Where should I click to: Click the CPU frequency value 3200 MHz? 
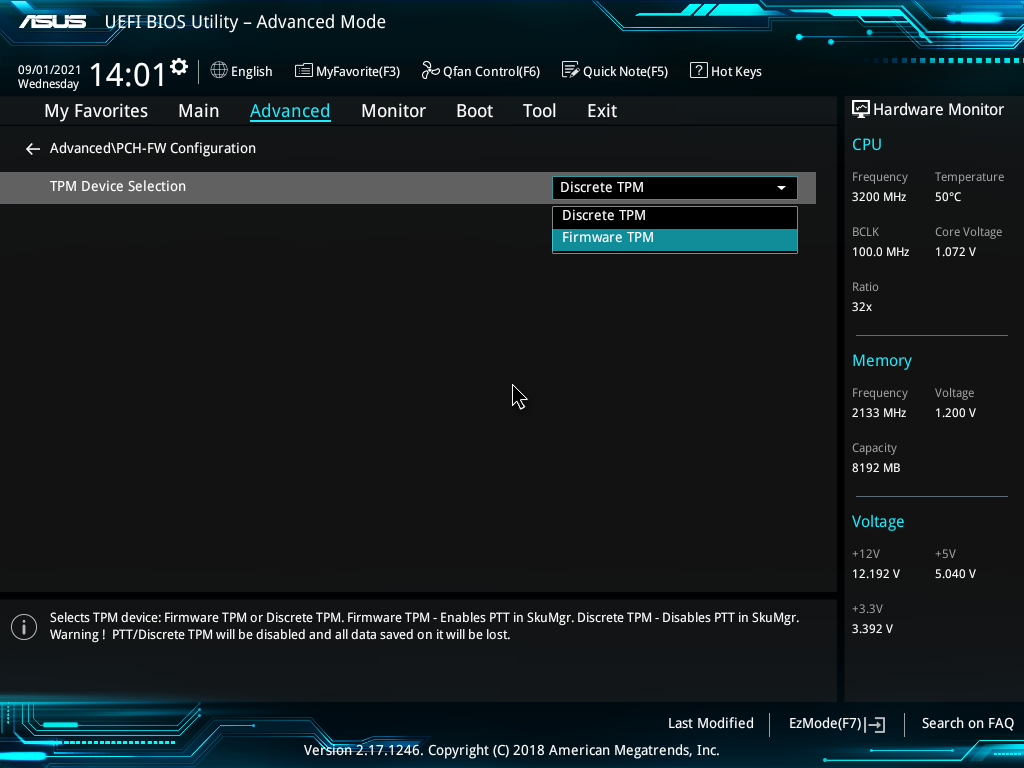(878, 197)
